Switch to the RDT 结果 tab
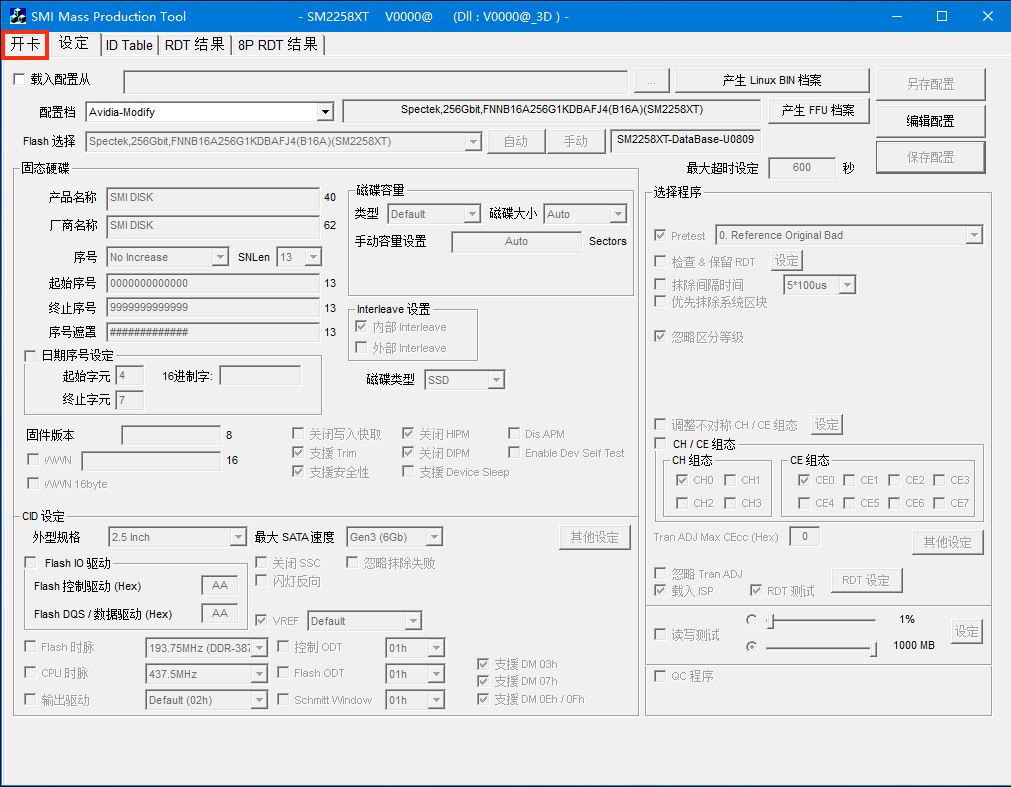 (194, 45)
